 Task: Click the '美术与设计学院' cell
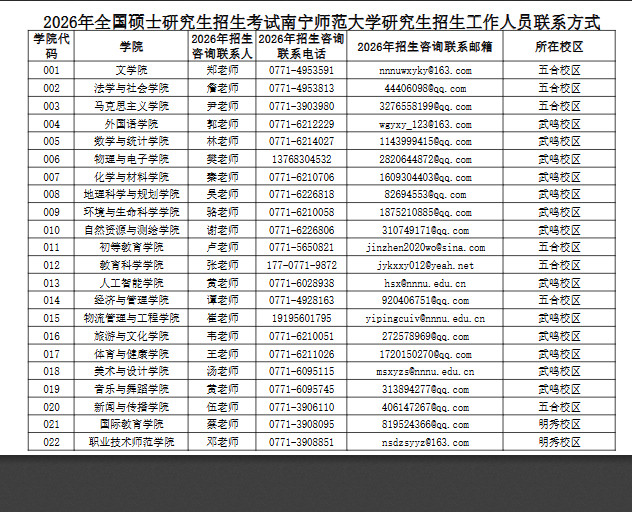[x=131, y=371]
